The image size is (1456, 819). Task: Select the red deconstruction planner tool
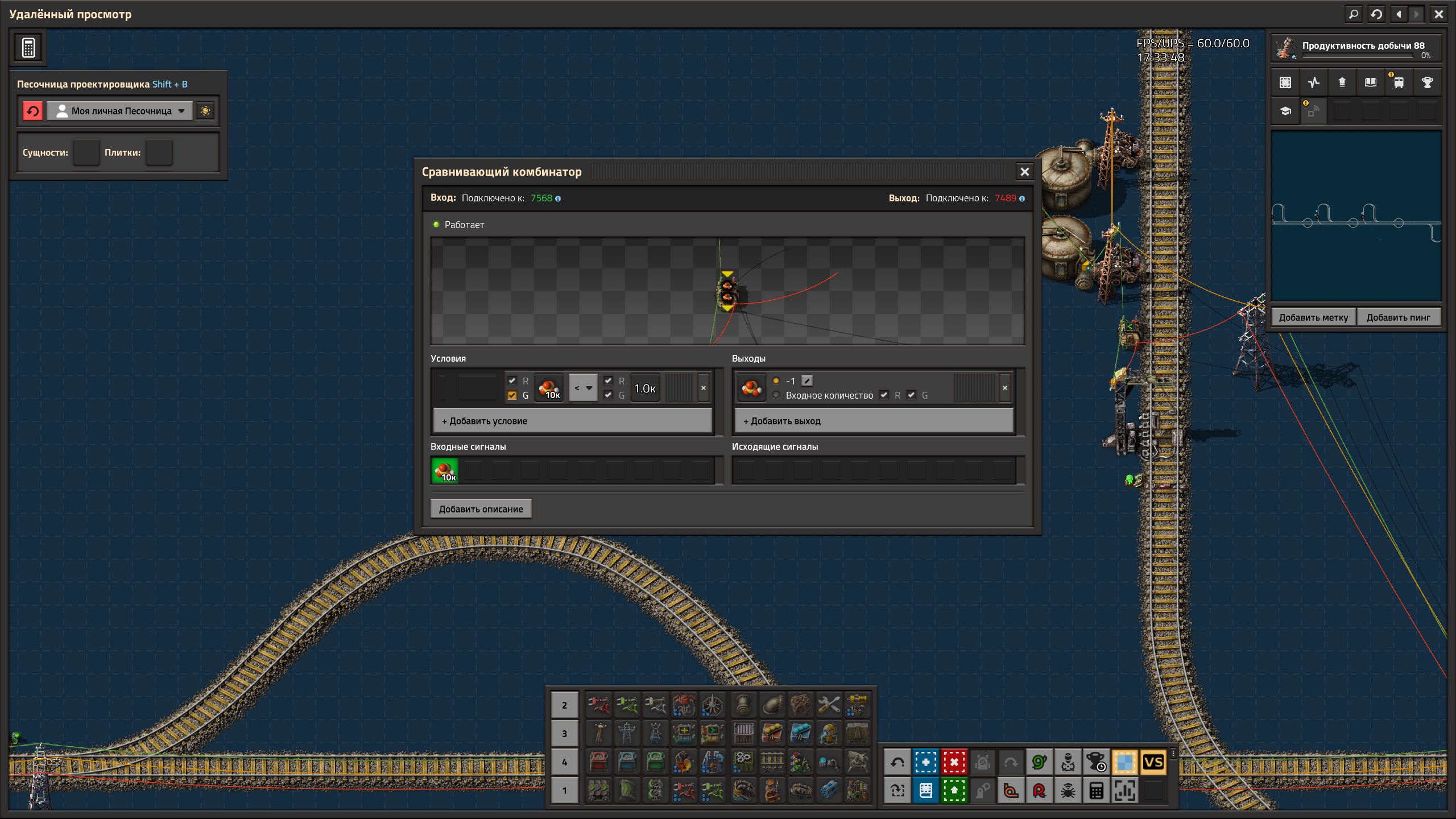click(x=954, y=762)
